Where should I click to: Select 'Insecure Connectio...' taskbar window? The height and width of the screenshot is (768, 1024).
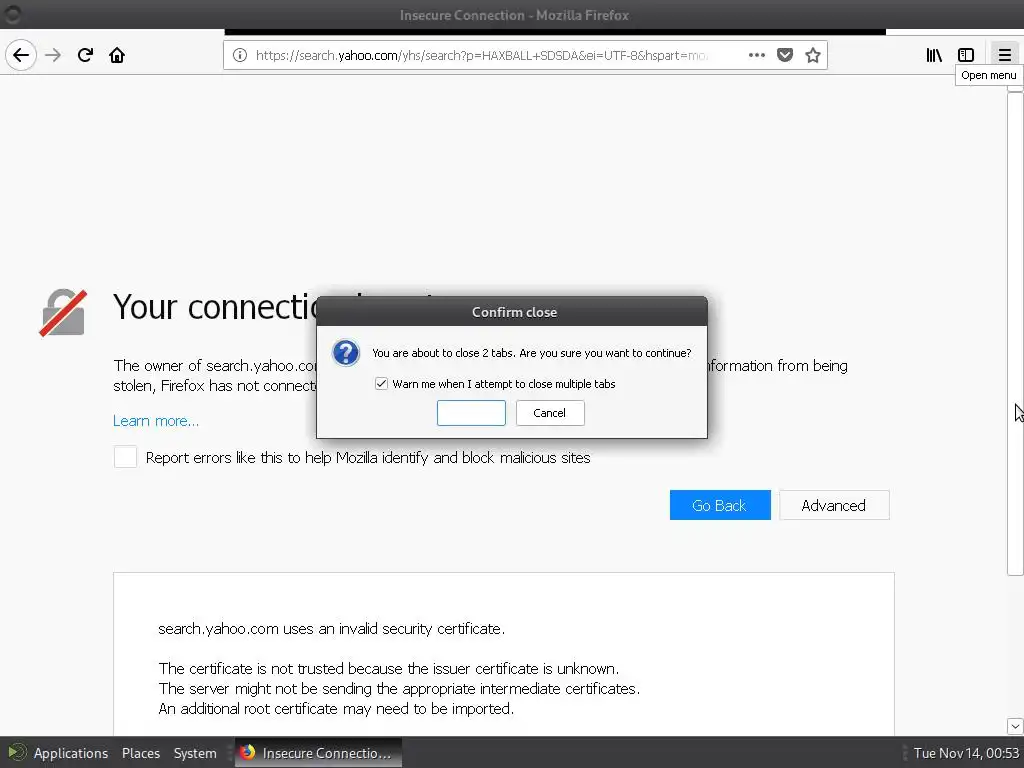coord(318,752)
